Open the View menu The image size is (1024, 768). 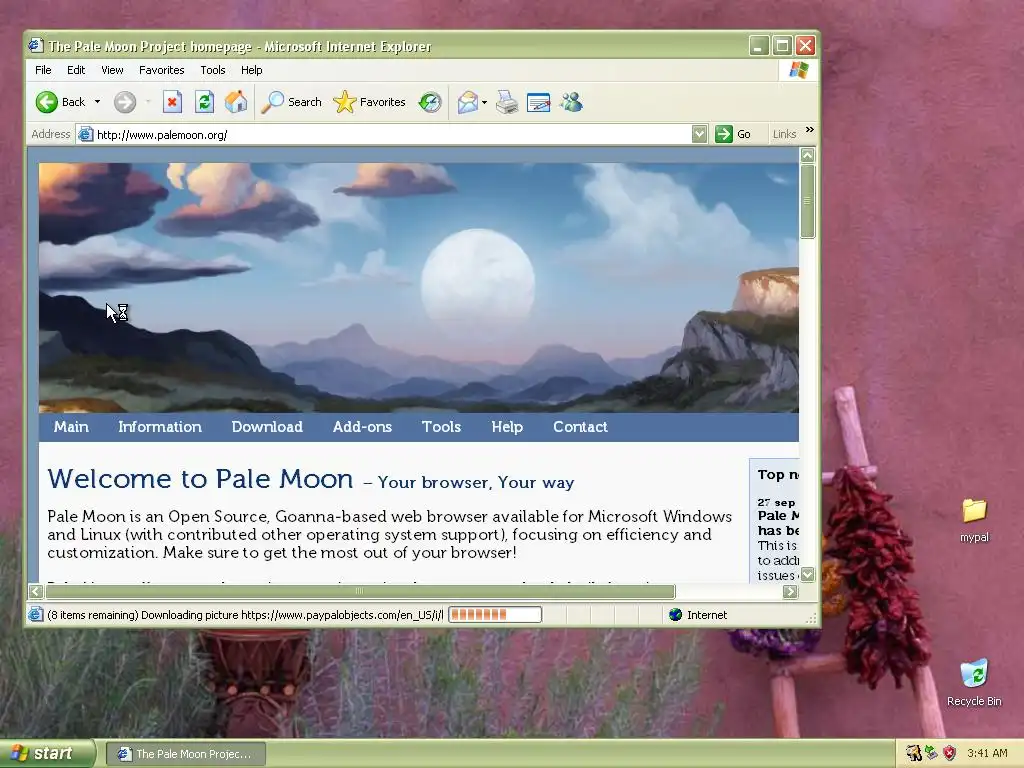pos(112,70)
